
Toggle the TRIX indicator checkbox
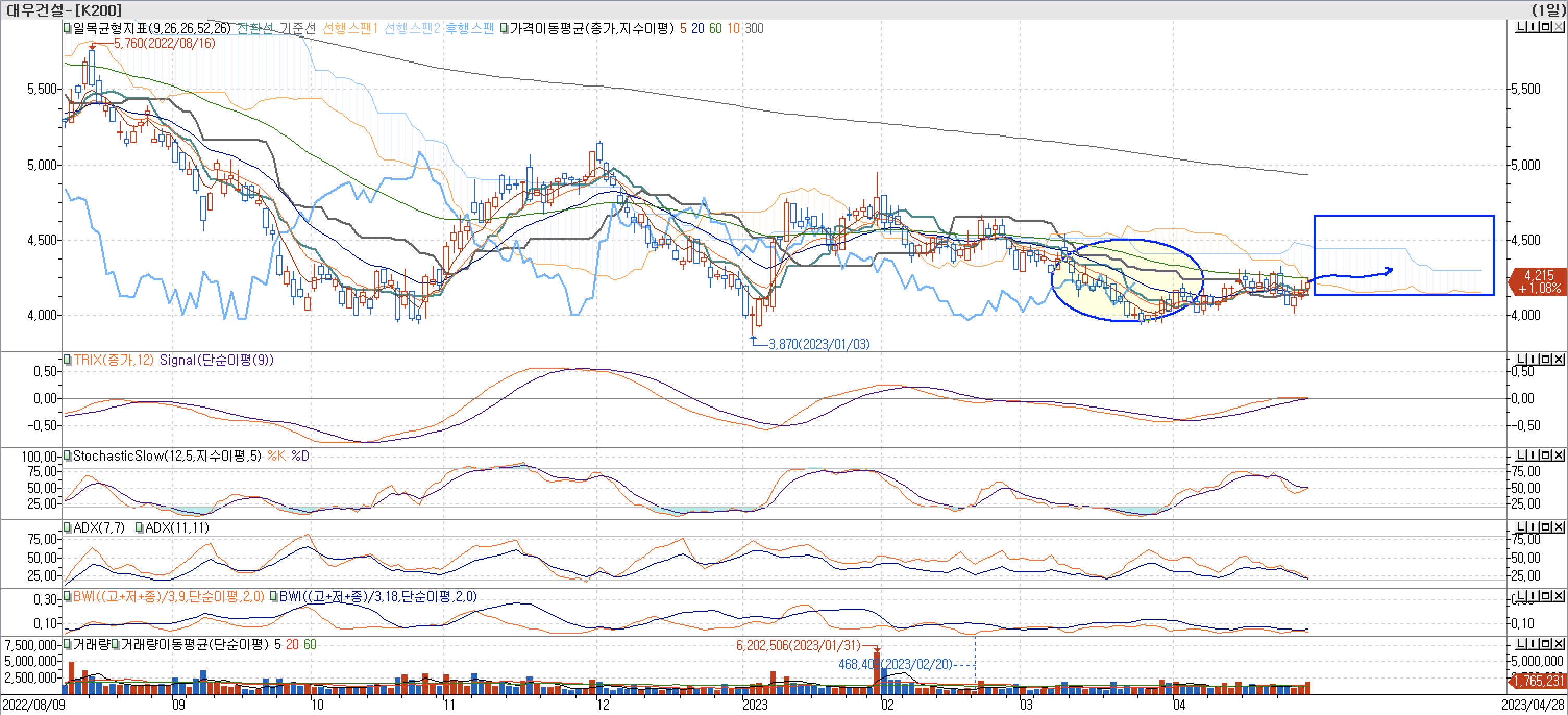pyautogui.click(x=68, y=360)
